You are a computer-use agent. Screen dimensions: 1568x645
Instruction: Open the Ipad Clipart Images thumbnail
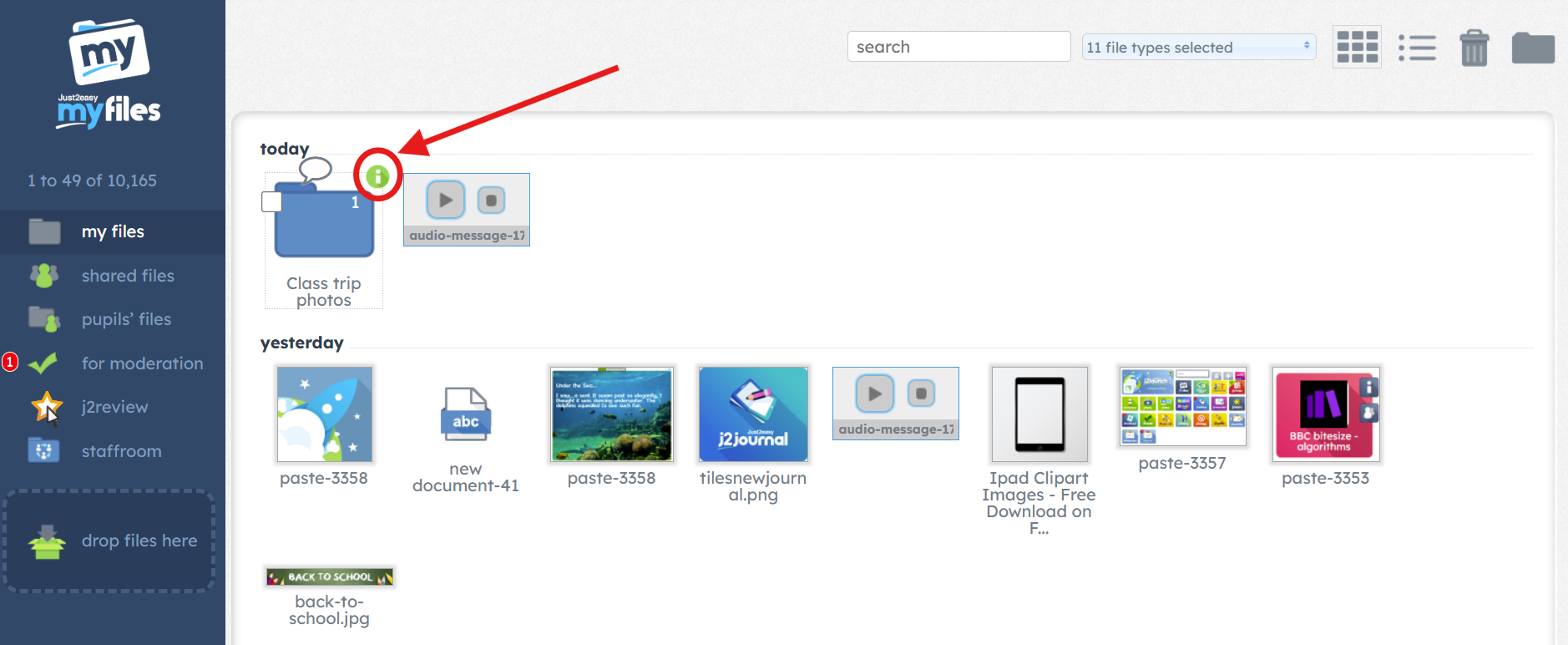click(1039, 414)
